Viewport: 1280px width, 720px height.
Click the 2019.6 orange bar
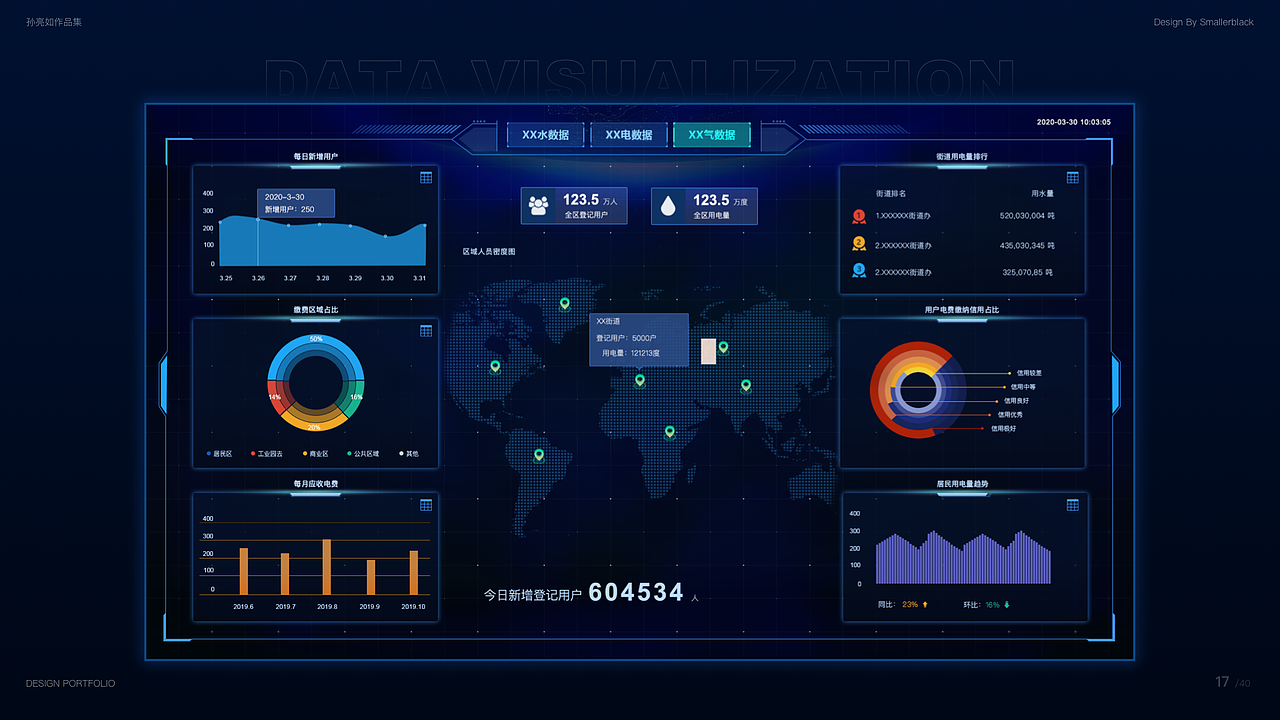[243, 571]
